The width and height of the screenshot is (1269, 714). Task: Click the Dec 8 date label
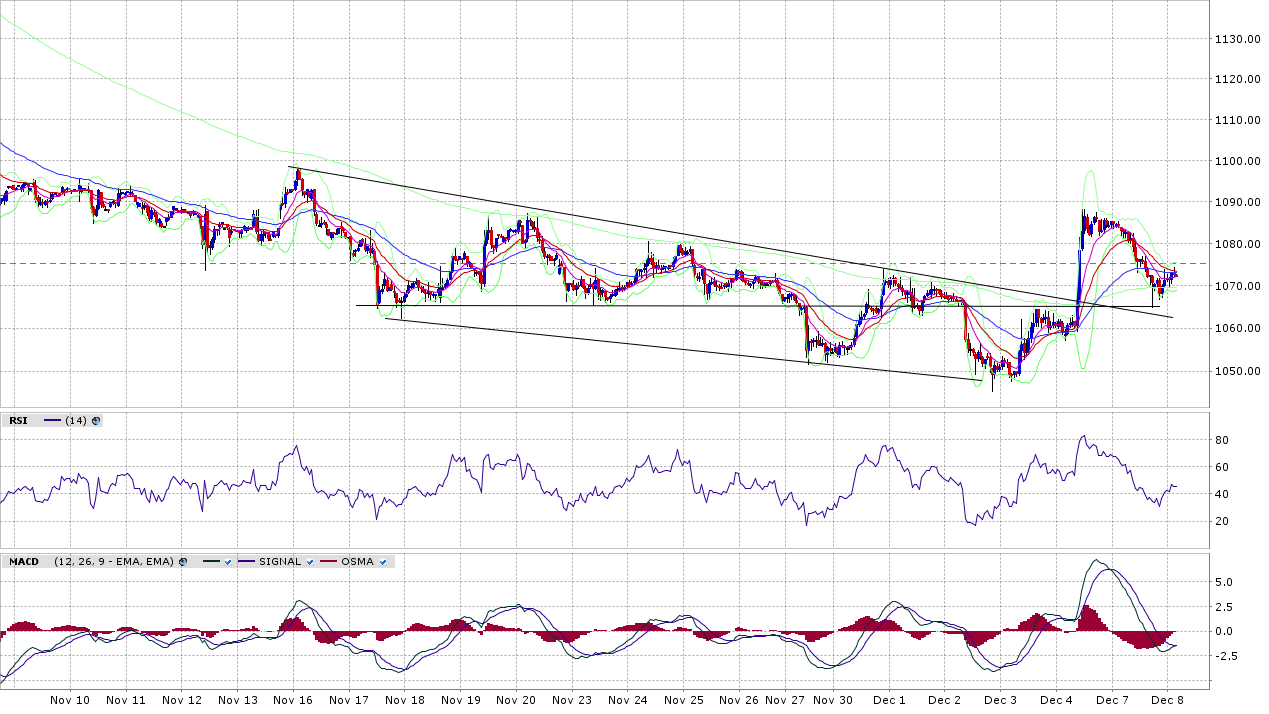point(1166,701)
